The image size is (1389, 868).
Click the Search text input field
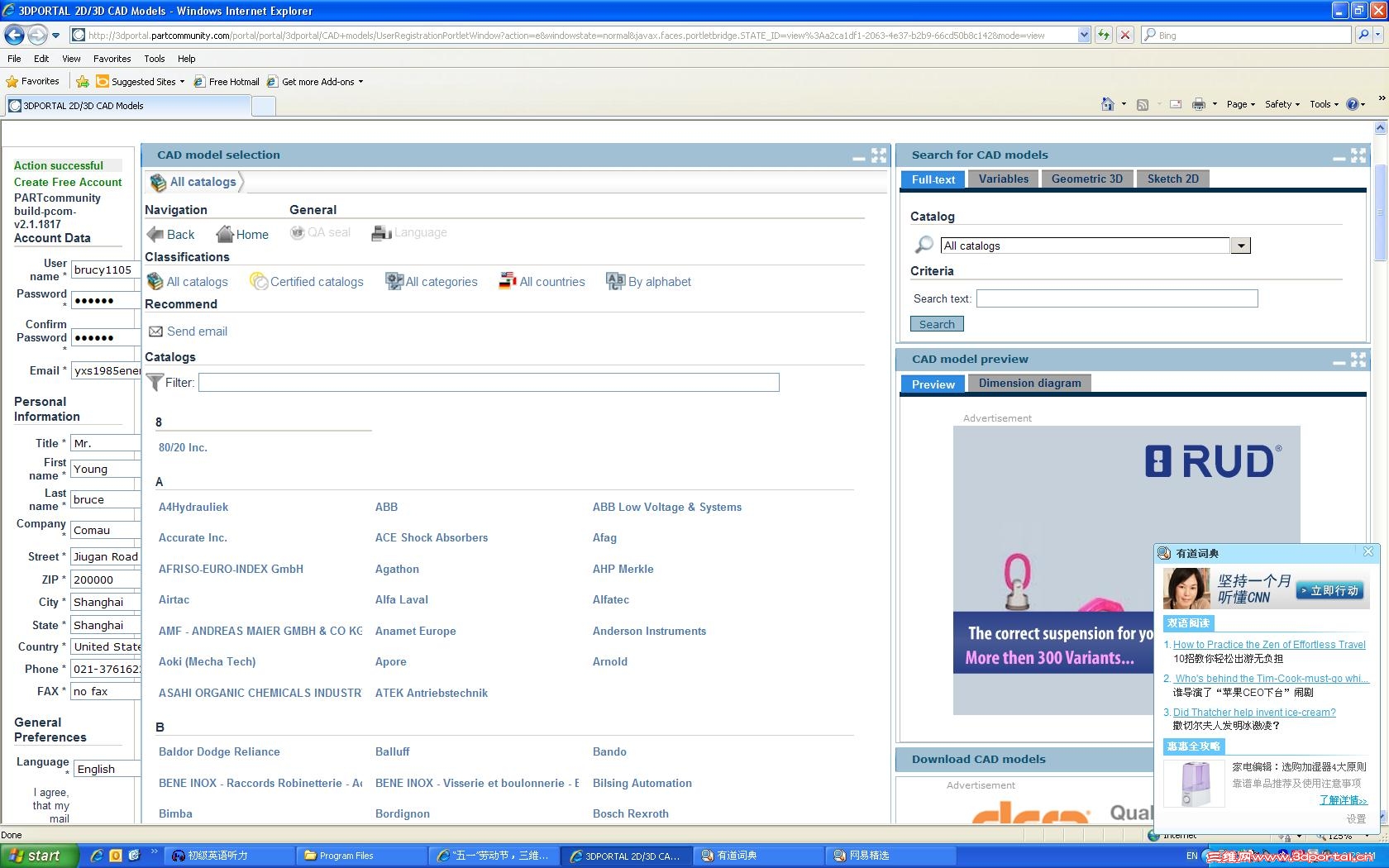[1117, 298]
